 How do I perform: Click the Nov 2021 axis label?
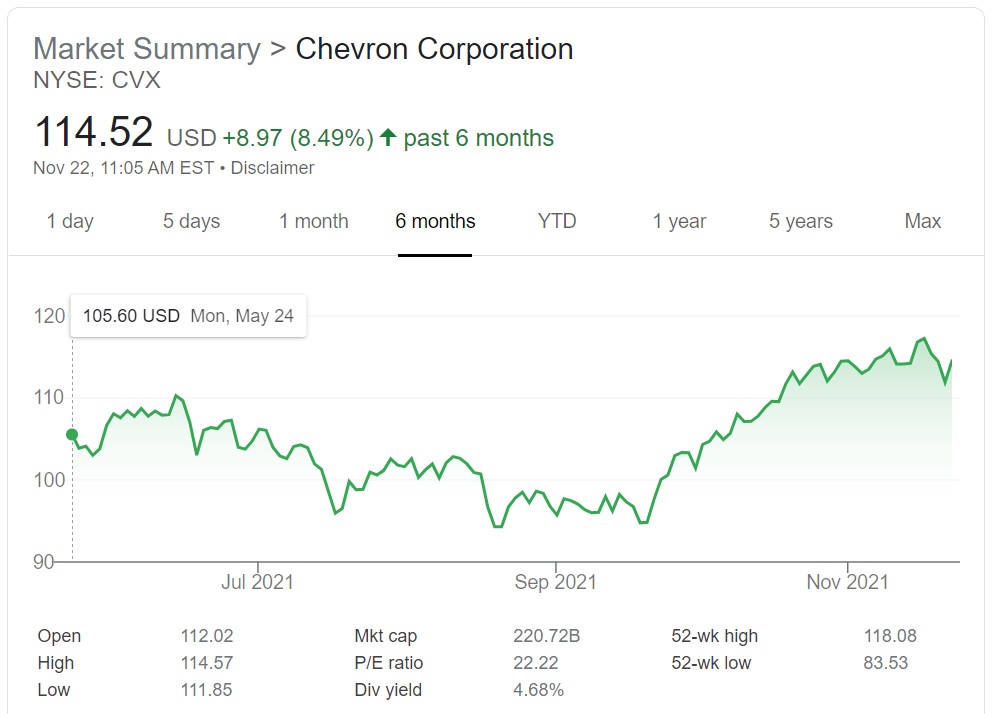coord(847,581)
